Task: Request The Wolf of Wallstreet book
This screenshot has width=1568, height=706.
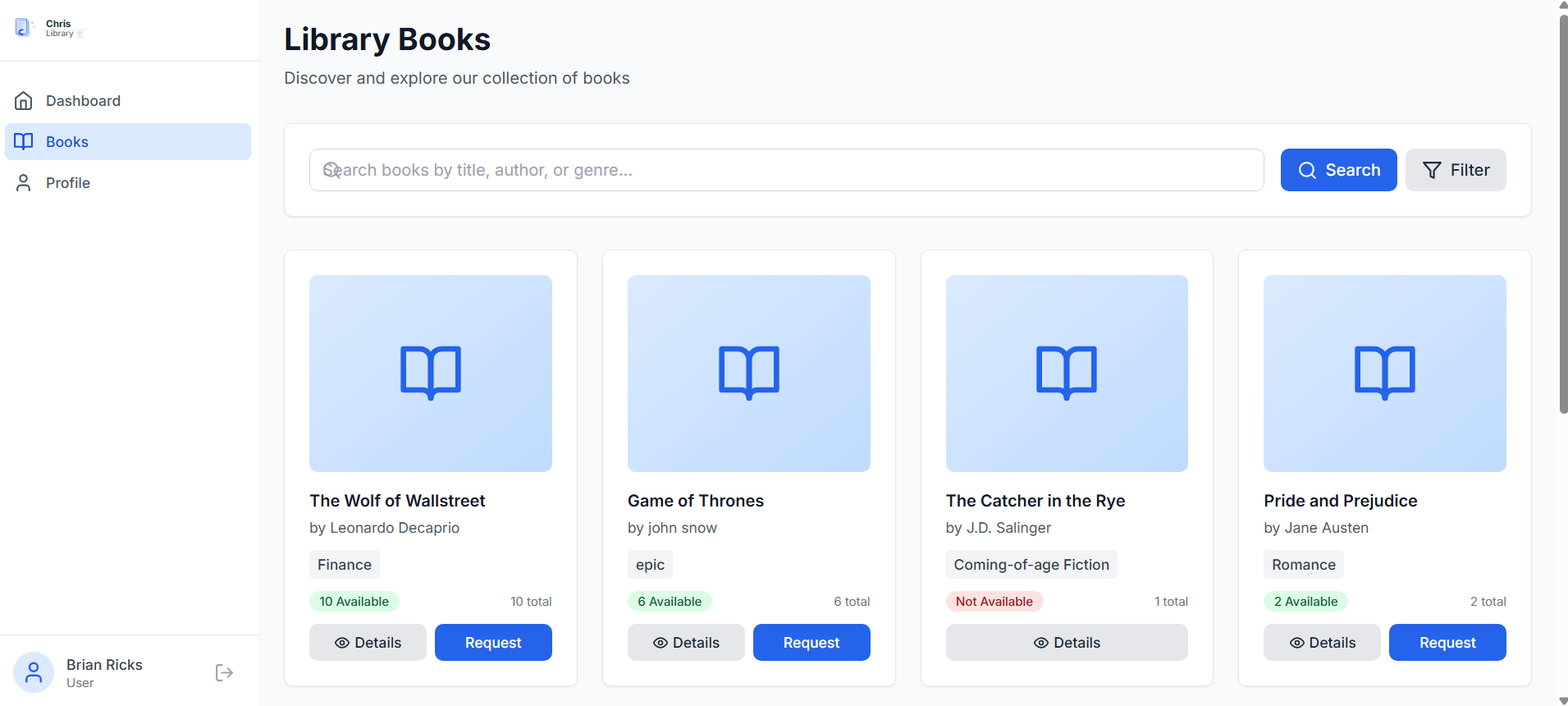Action: pyautogui.click(x=493, y=643)
